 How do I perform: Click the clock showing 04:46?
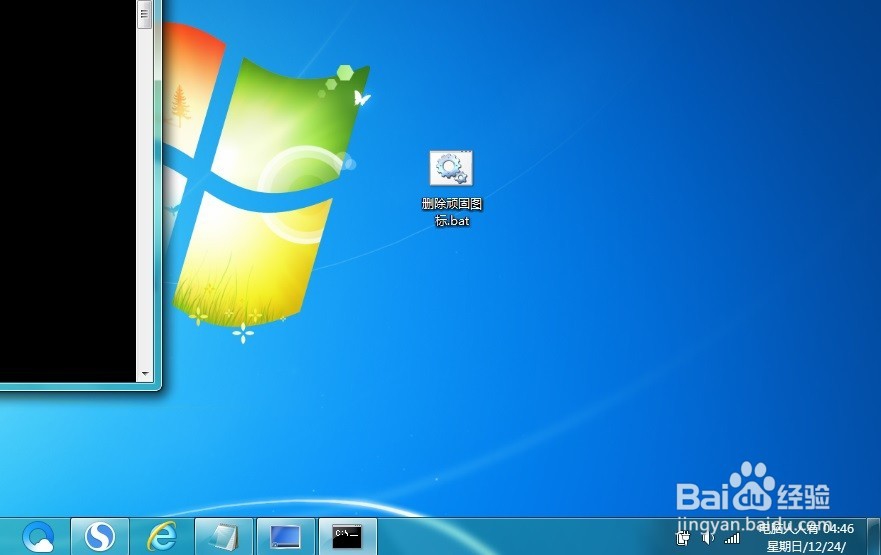pyautogui.click(x=838, y=529)
